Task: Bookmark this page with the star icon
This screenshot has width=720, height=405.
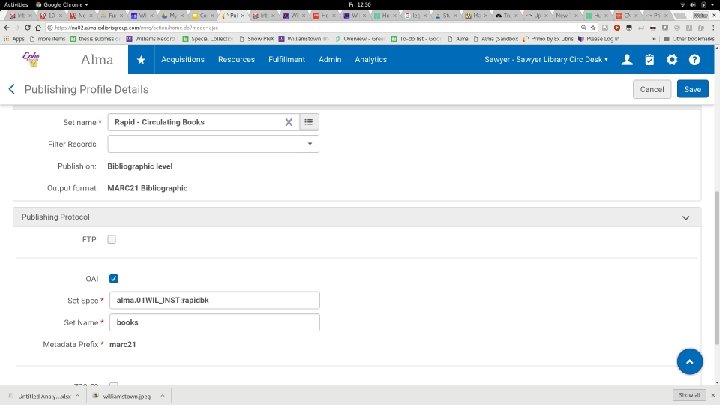Action: [593, 28]
